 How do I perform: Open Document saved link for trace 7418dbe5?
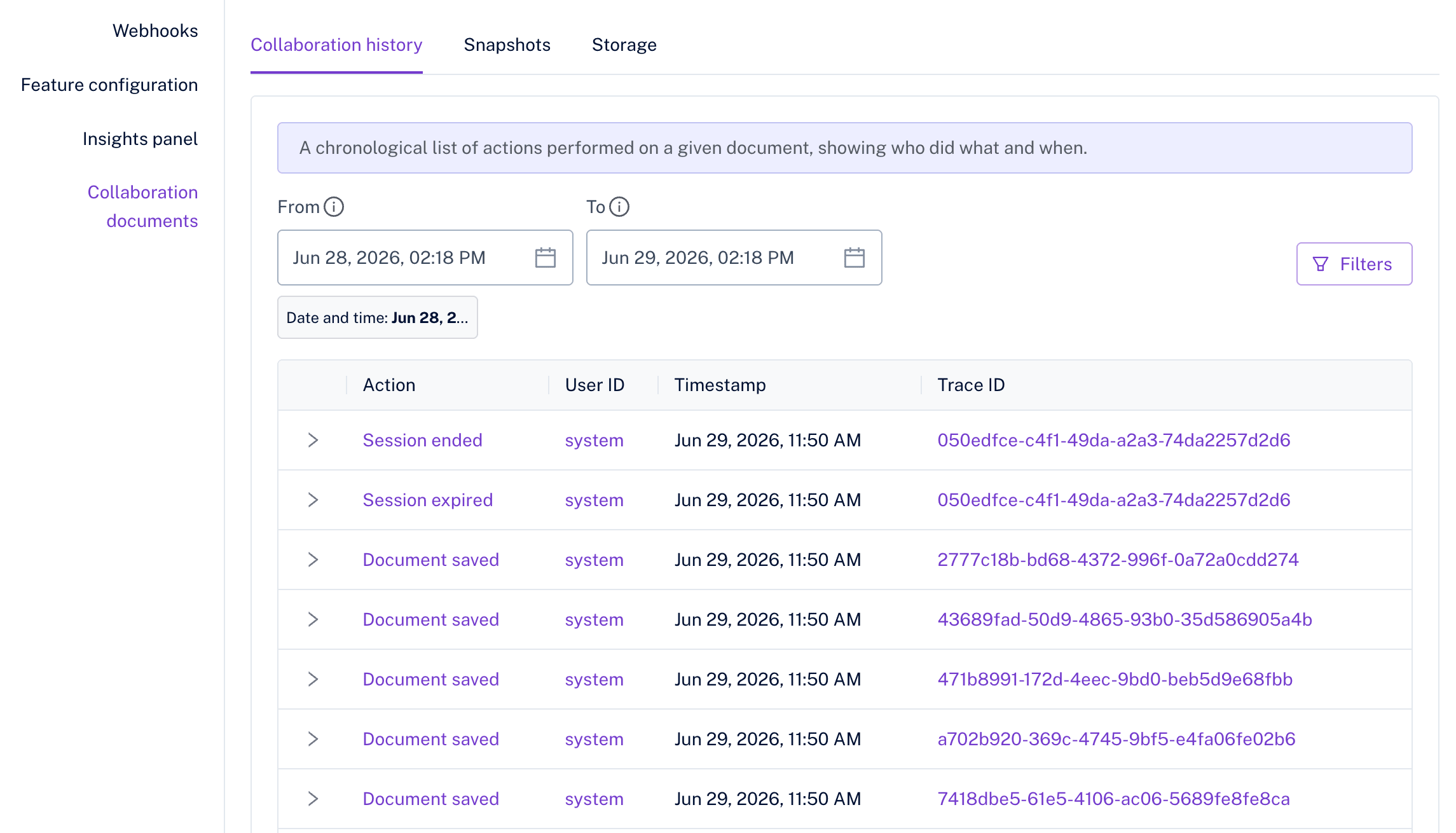(x=431, y=799)
